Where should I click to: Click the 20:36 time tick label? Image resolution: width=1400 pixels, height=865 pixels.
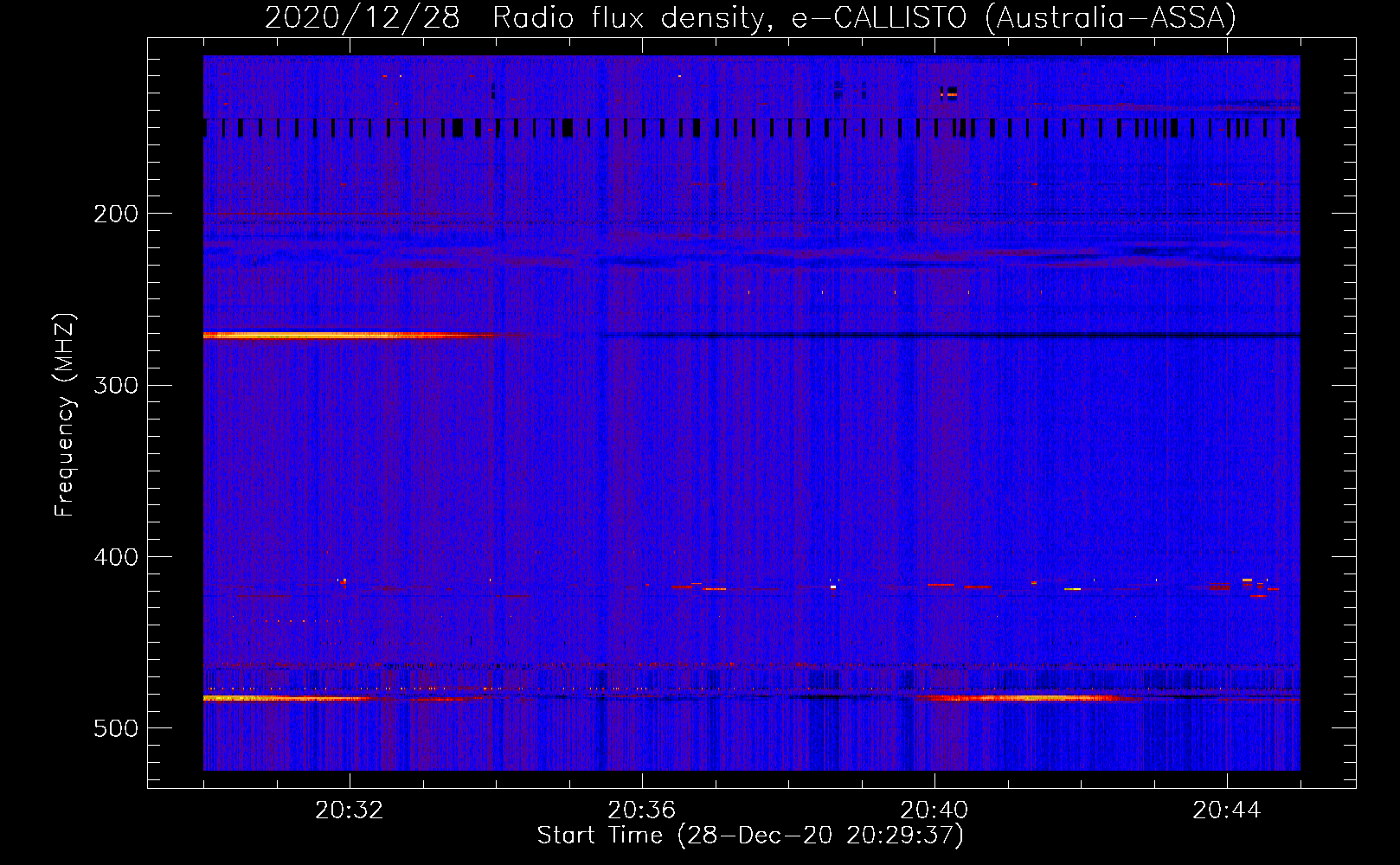(x=642, y=811)
